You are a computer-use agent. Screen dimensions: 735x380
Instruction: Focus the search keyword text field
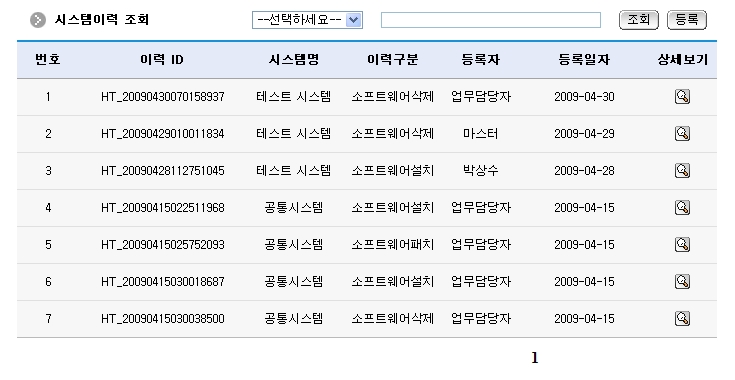pyautogui.click(x=491, y=20)
